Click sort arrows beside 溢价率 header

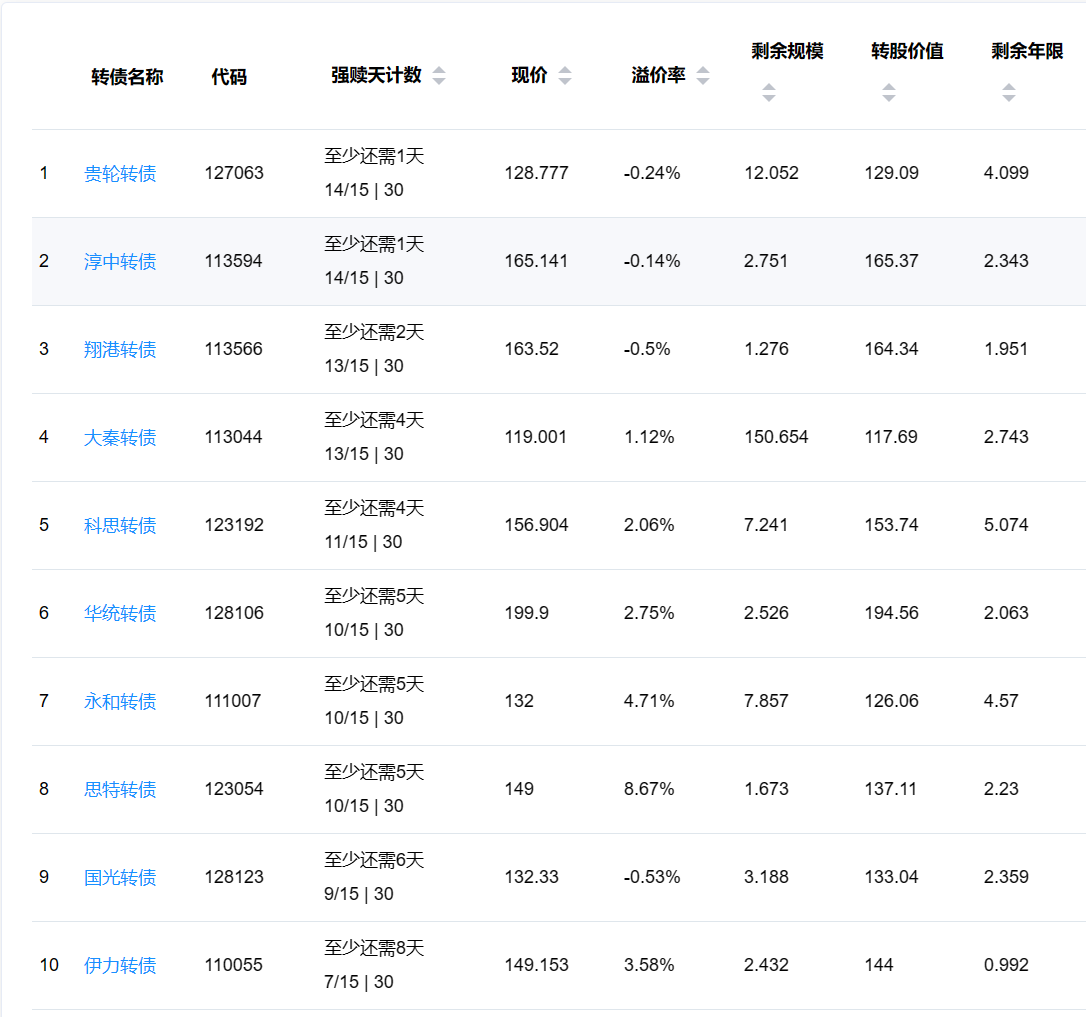[703, 76]
